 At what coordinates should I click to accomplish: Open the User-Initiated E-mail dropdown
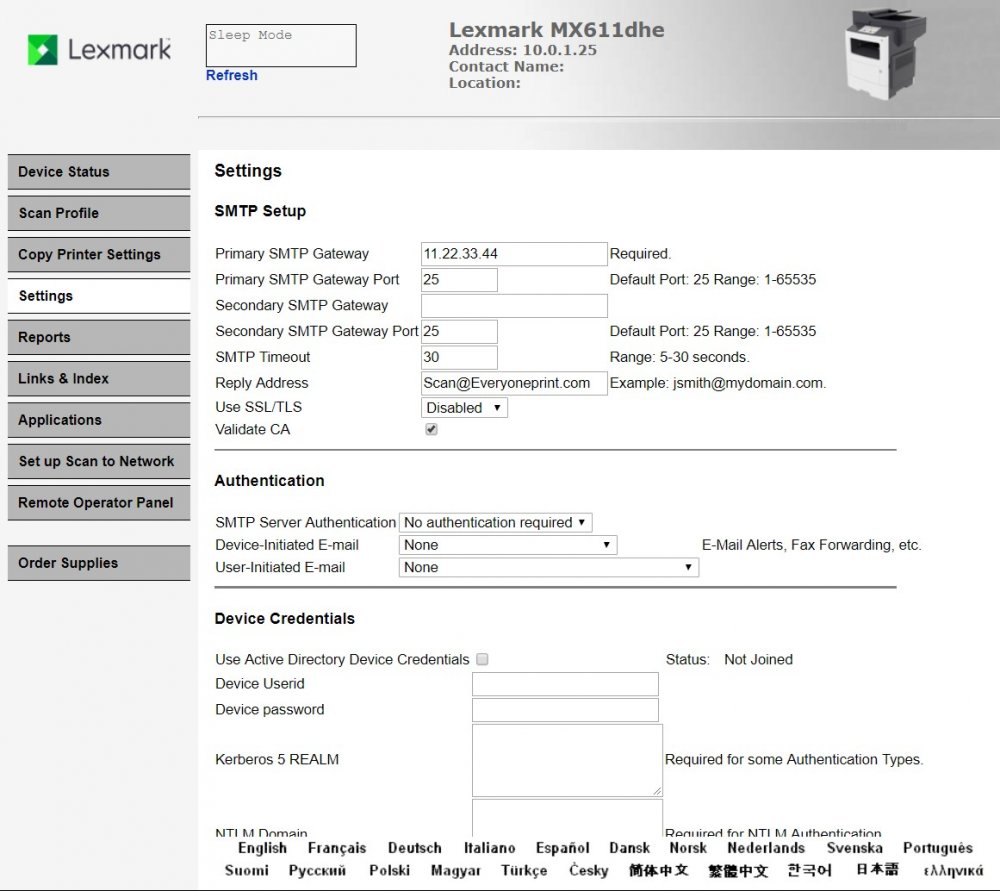548,567
